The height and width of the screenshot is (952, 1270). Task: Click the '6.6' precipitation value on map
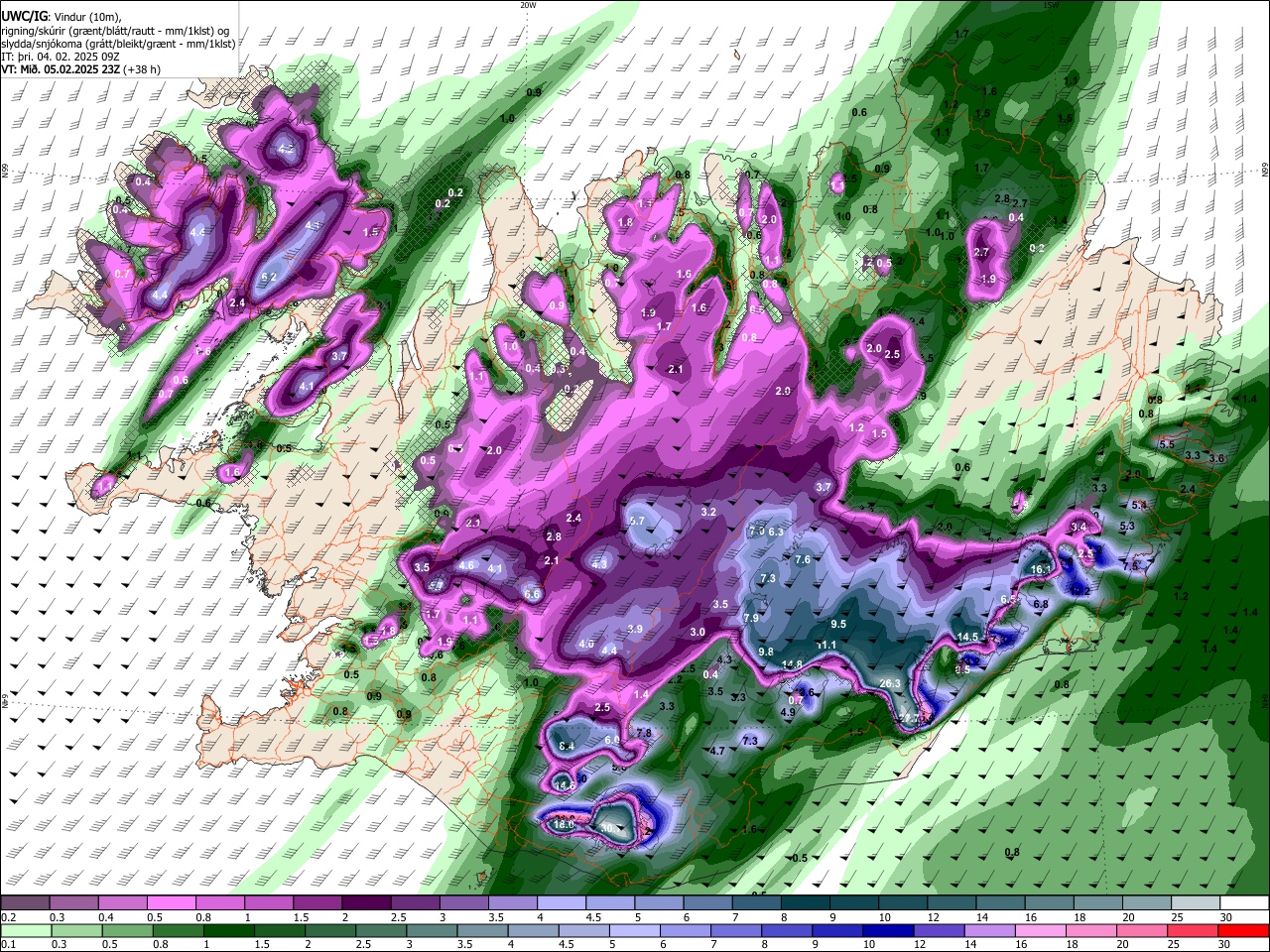pos(532,594)
